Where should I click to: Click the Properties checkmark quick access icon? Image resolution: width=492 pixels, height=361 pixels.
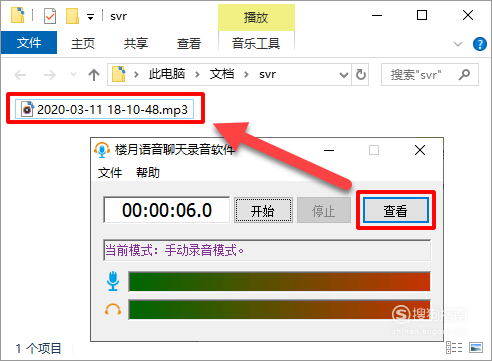(50, 16)
